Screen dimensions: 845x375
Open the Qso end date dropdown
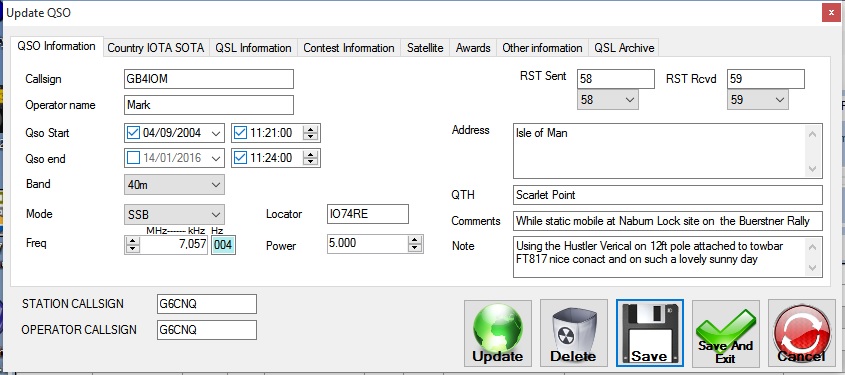point(216,158)
